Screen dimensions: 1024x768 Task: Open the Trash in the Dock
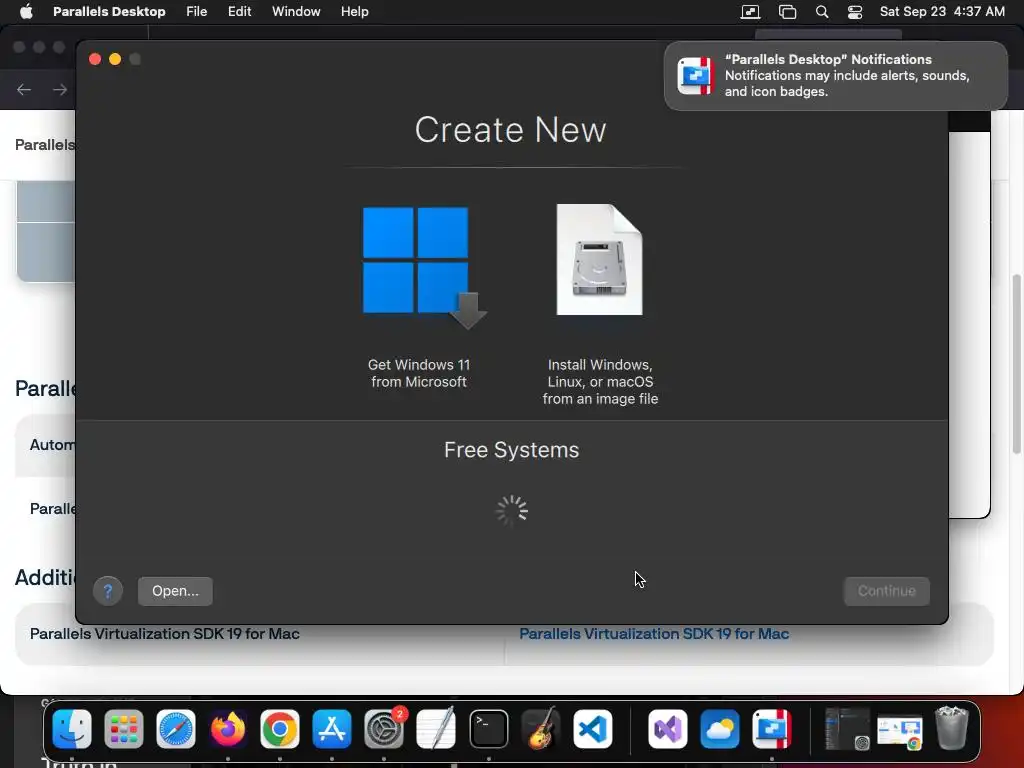tap(952, 728)
